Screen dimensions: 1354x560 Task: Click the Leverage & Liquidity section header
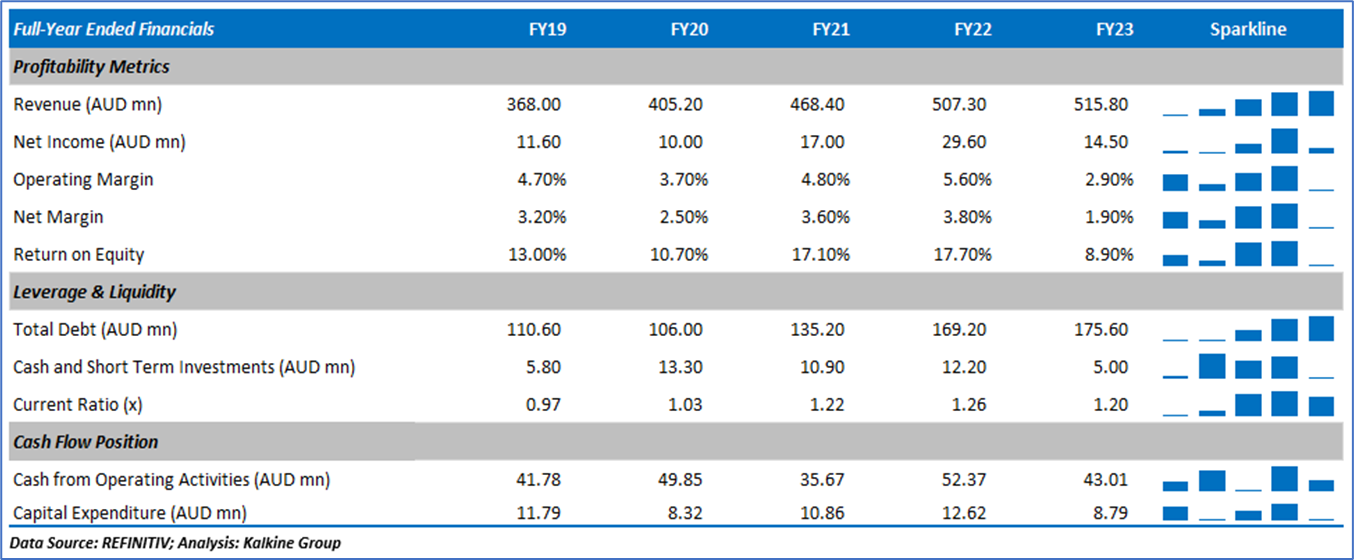[94, 292]
